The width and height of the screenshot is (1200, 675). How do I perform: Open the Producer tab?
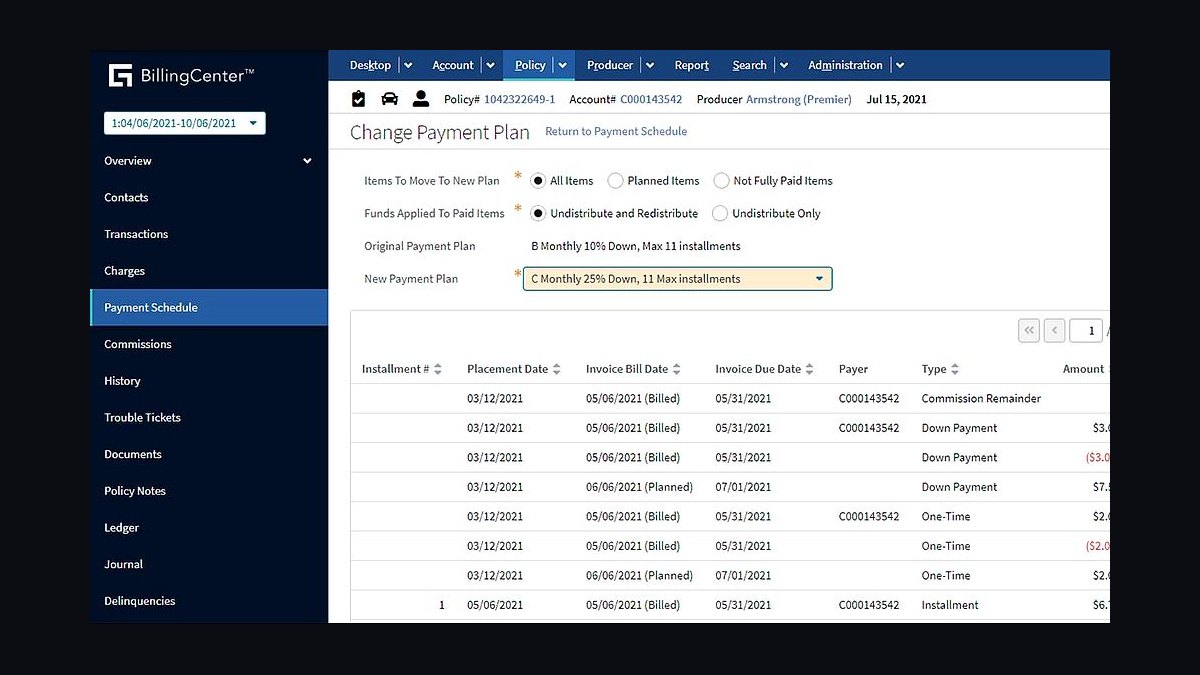coord(610,66)
